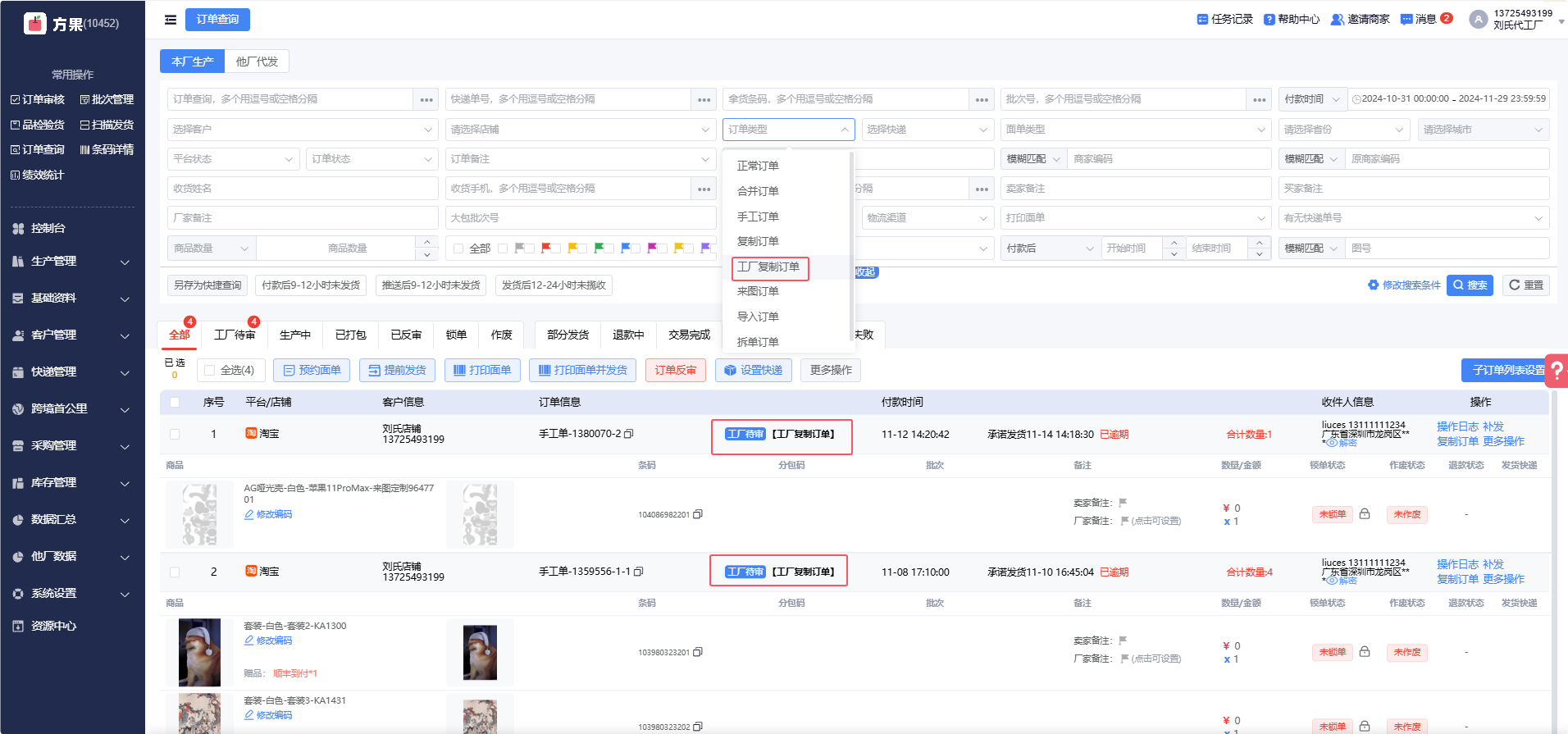1568x734 pixels.
Task: Click 修改搜索条件 gear icon
Action: [1374, 285]
